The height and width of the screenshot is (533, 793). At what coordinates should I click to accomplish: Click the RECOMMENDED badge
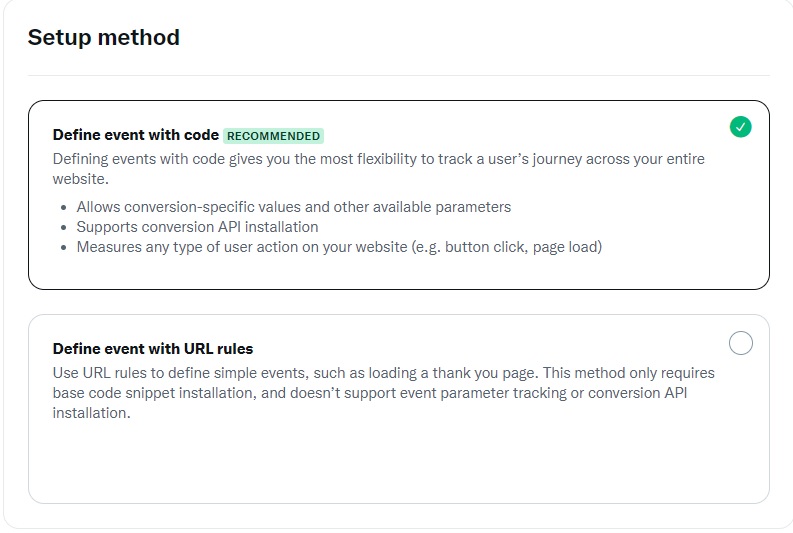(273, 136)
